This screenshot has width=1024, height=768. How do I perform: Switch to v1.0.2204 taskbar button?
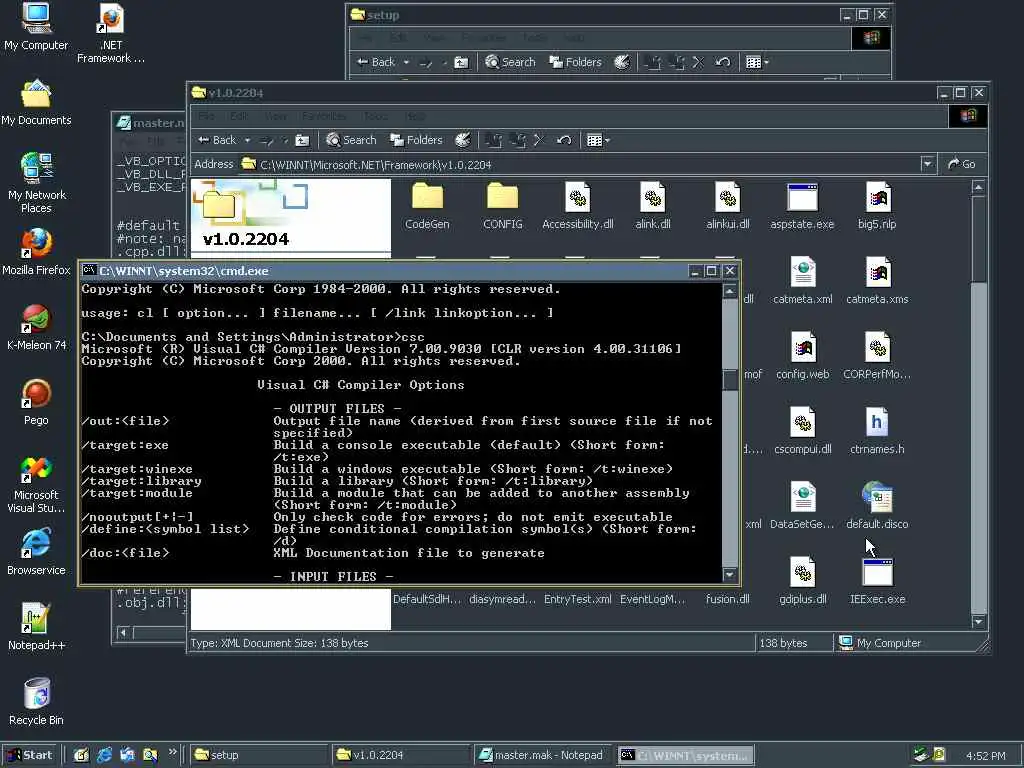click(x=401, y=755)
